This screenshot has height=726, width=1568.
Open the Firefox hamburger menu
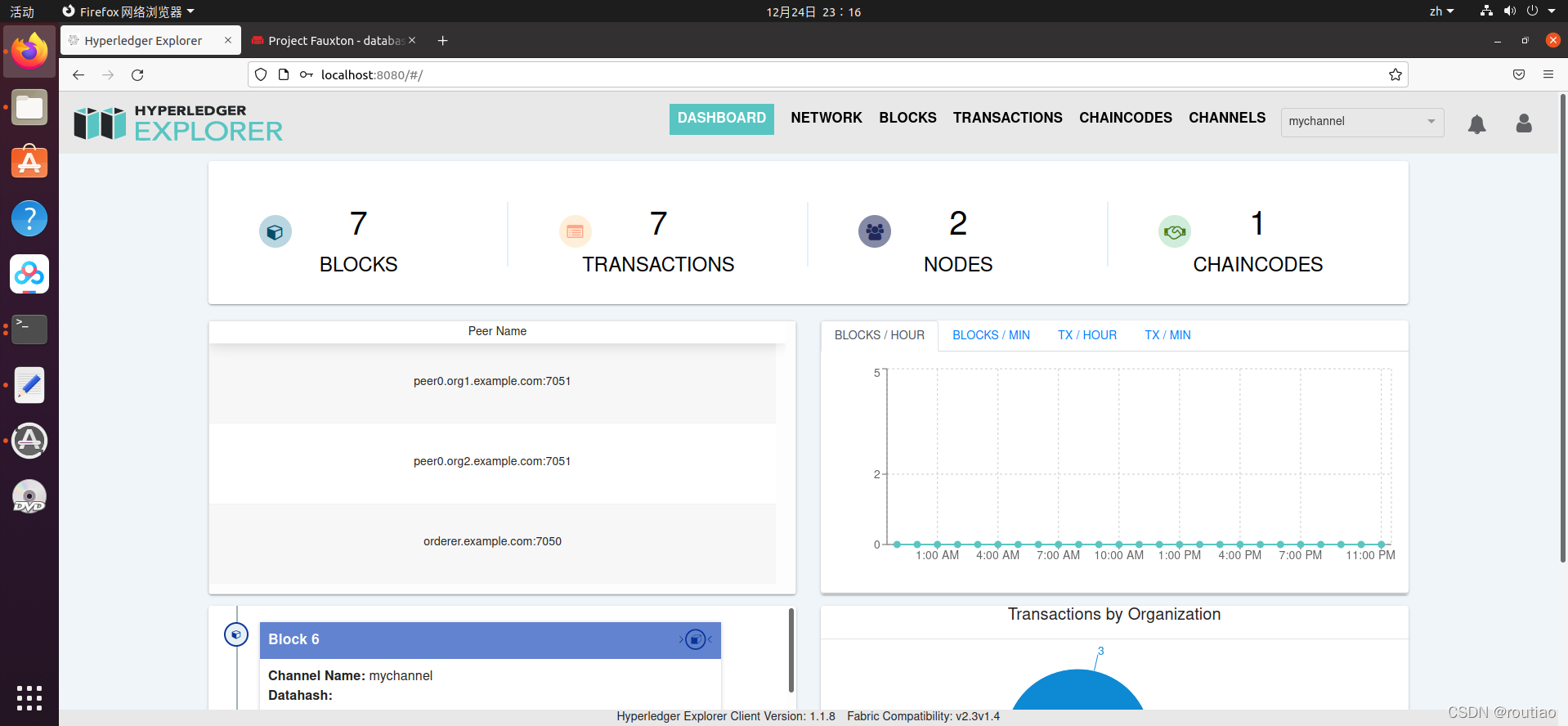click(x=1548, y=74)
